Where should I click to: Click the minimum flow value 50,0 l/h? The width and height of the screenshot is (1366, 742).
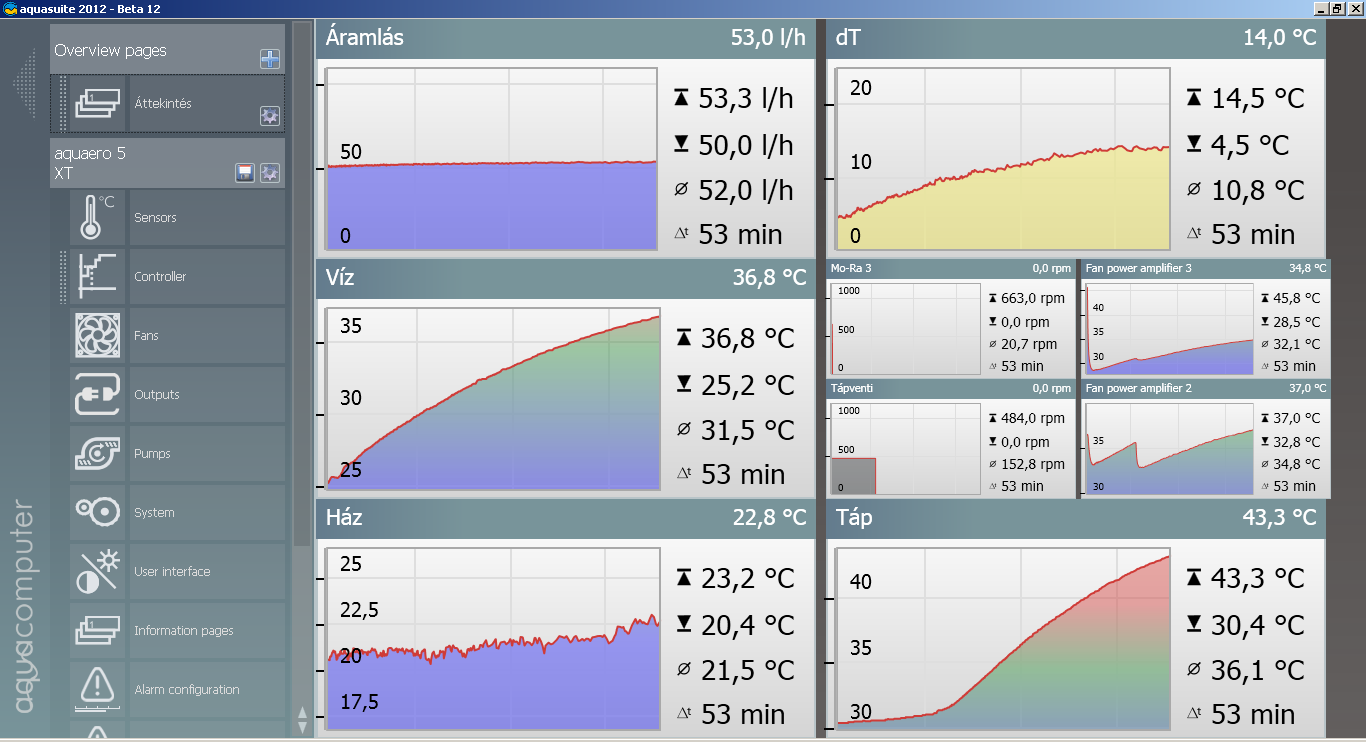tap(746, 145)
